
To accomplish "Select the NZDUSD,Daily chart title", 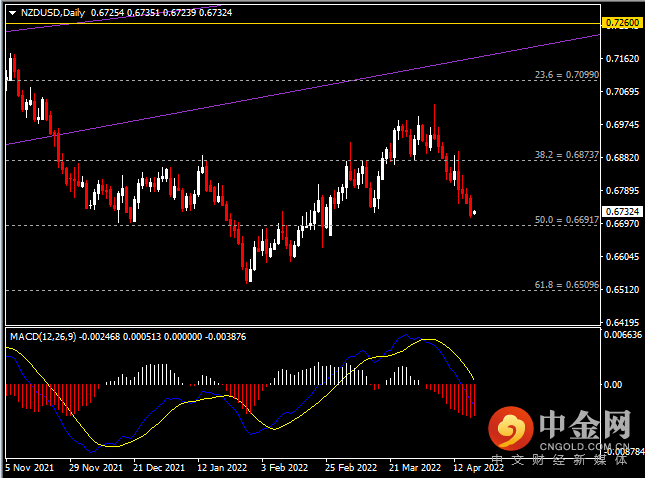I will pos(53,13).
